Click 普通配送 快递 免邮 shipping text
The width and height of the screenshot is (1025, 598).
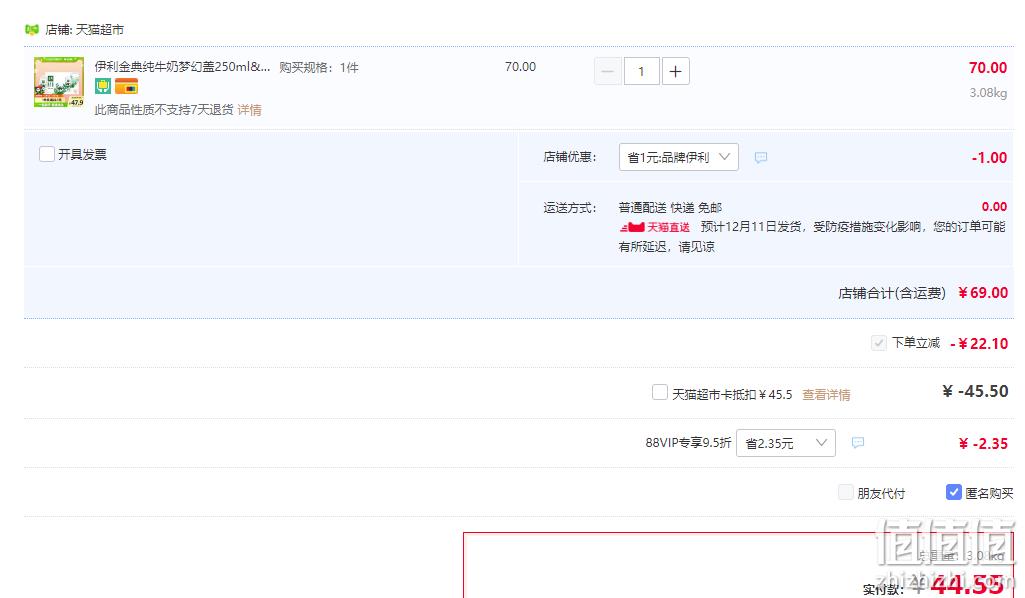pyautogui.click(x=670, y=208)
